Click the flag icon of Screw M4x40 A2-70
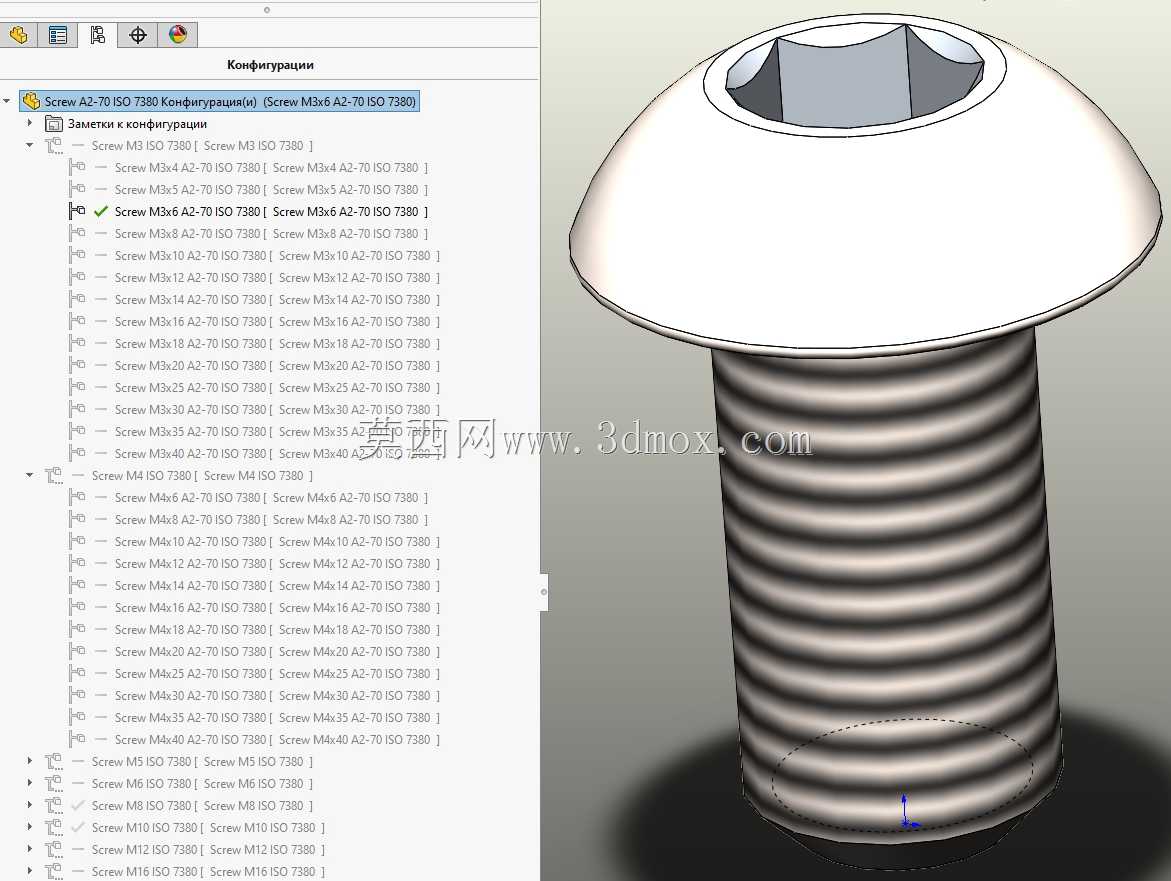The height and width of the screenshot is (881, 1171). pyautogui.click(x=77, y=739)
